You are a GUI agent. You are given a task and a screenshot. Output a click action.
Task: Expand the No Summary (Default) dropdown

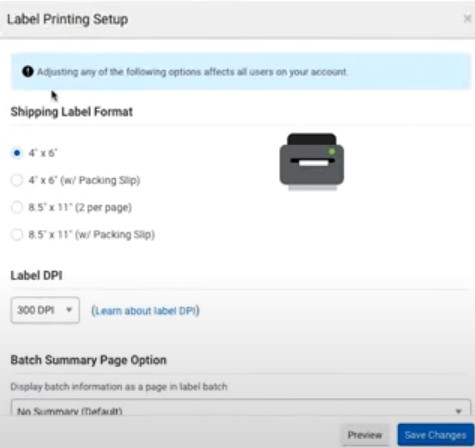click(x=241, y=408)
